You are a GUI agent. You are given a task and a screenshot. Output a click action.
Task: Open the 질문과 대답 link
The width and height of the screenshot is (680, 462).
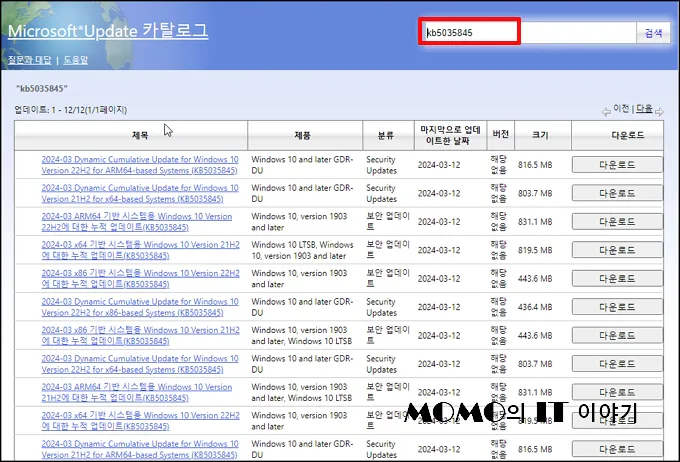pos(29,60)
